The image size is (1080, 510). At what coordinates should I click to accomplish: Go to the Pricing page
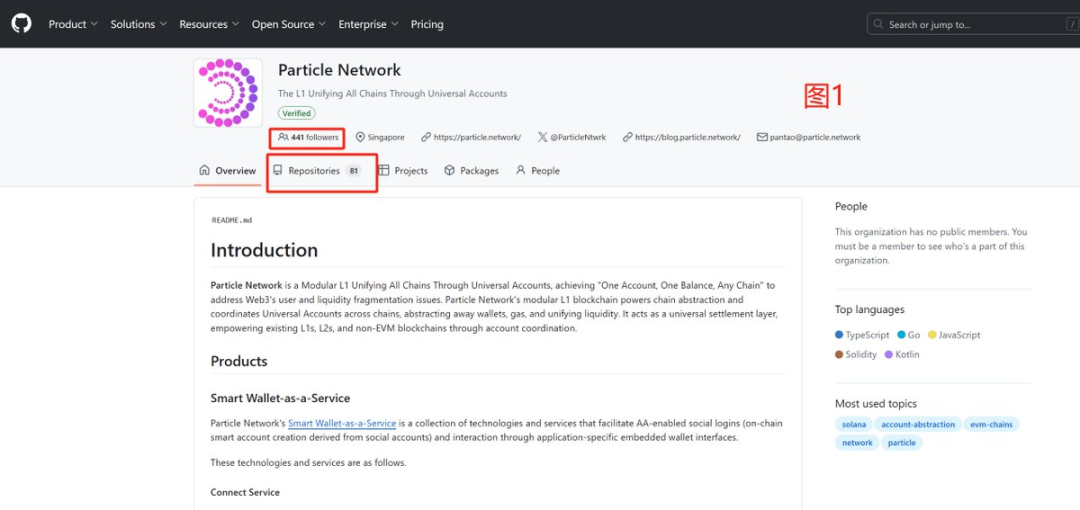click(x=427, y=24)
